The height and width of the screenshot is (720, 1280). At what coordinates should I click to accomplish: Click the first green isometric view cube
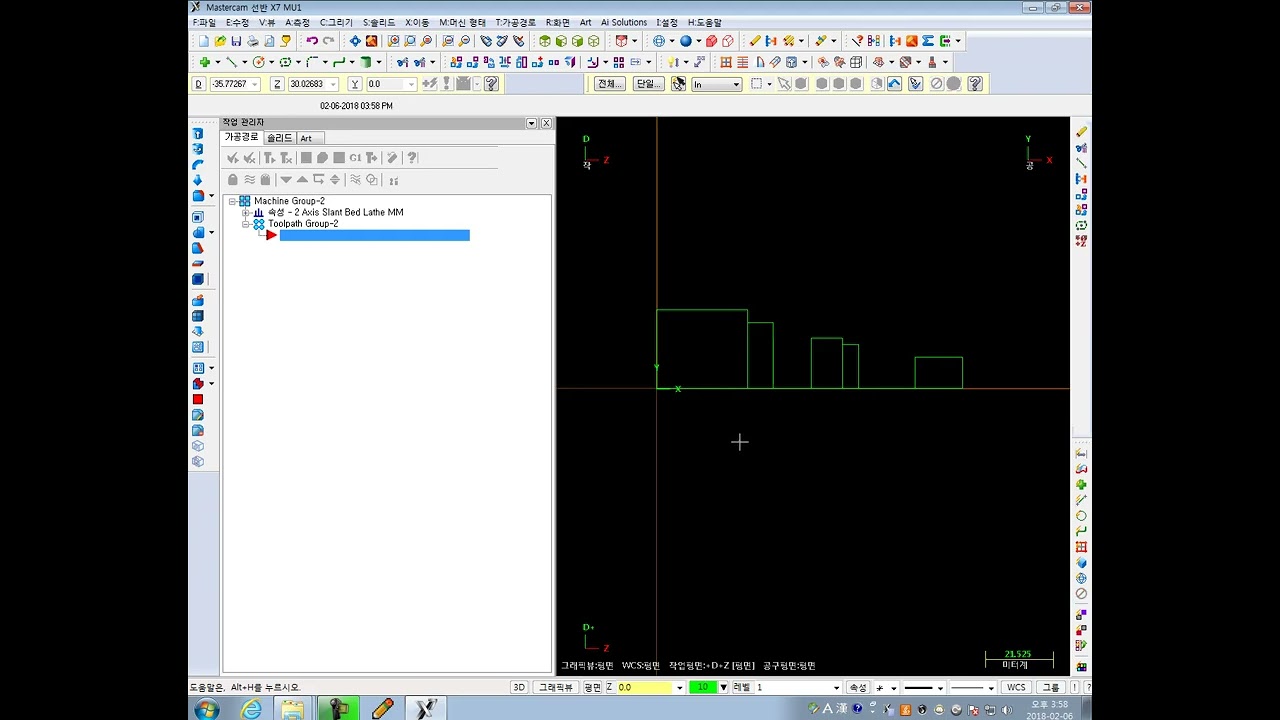tap(545, 41)
